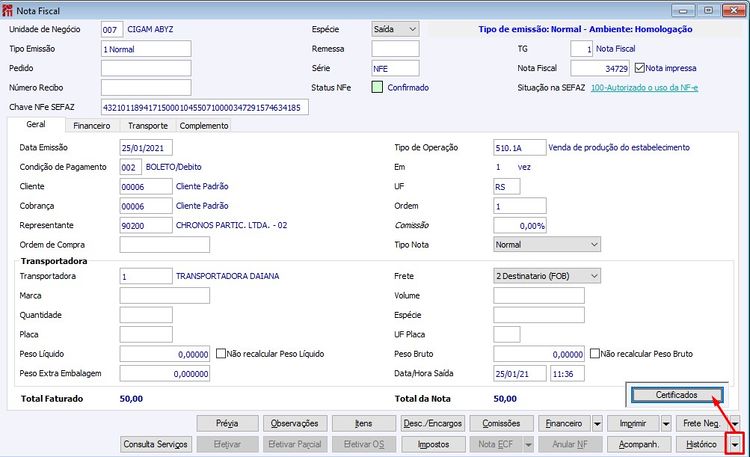Screen dimensions: 750x457
Task: Expand the arrow next to Nota ECF button
Action: click(x=529, y=445)
